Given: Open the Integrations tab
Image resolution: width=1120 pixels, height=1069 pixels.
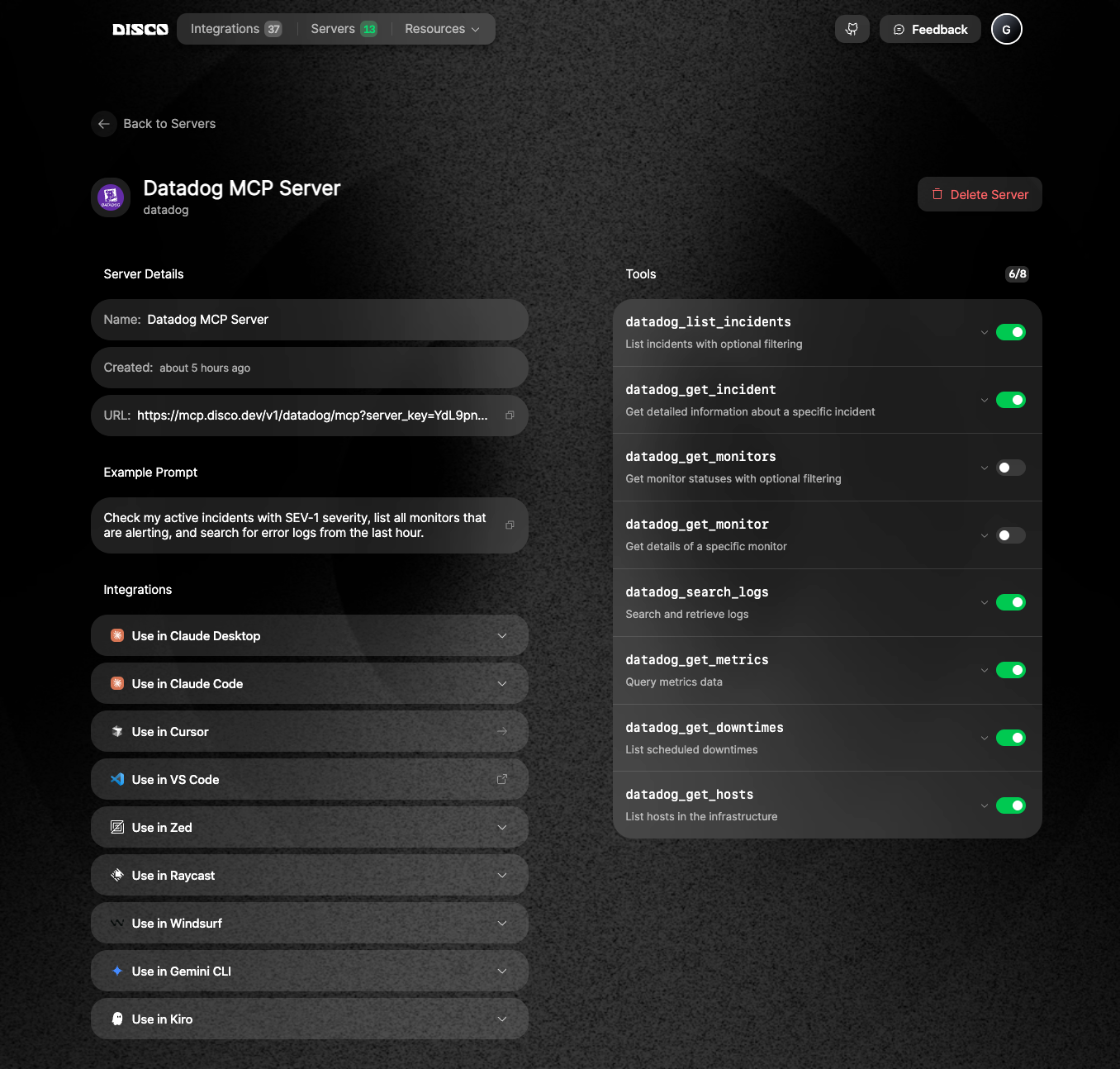Looking at the screenshot, I should click(236, 29).
